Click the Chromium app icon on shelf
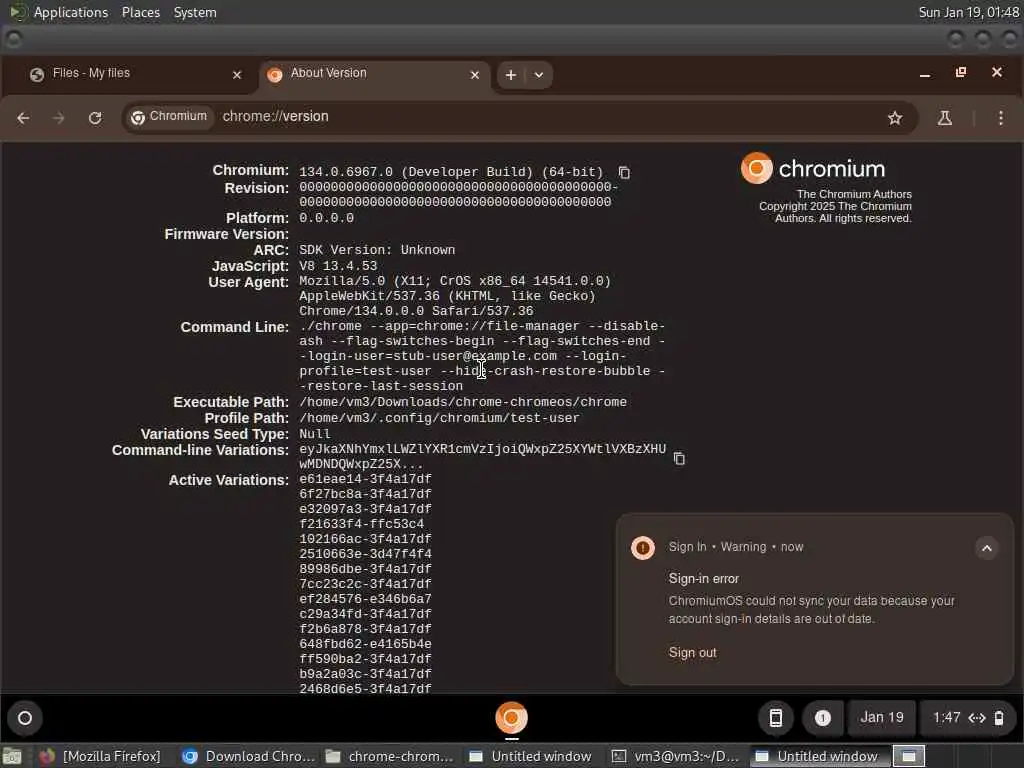This screenshot has width=1024, height=768. [x=511, y=718]
